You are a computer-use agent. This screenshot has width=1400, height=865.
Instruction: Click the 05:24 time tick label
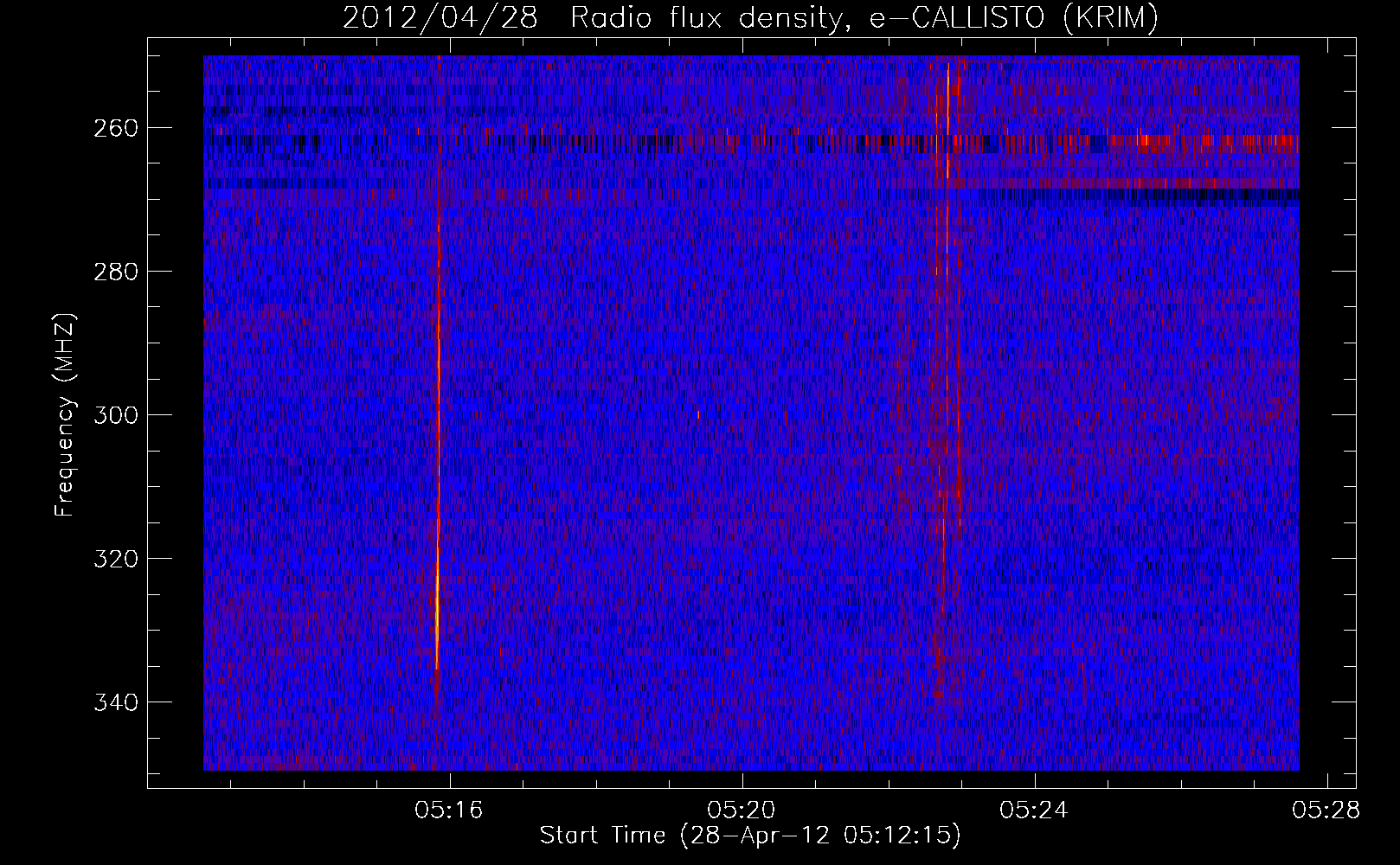1034,811
